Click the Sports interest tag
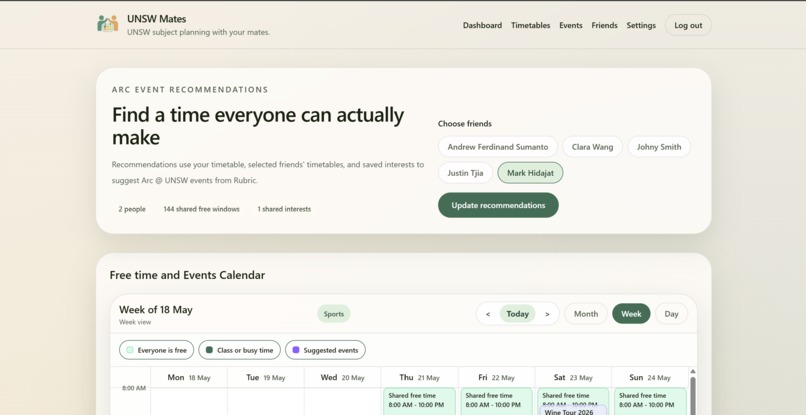 (334, 314)
